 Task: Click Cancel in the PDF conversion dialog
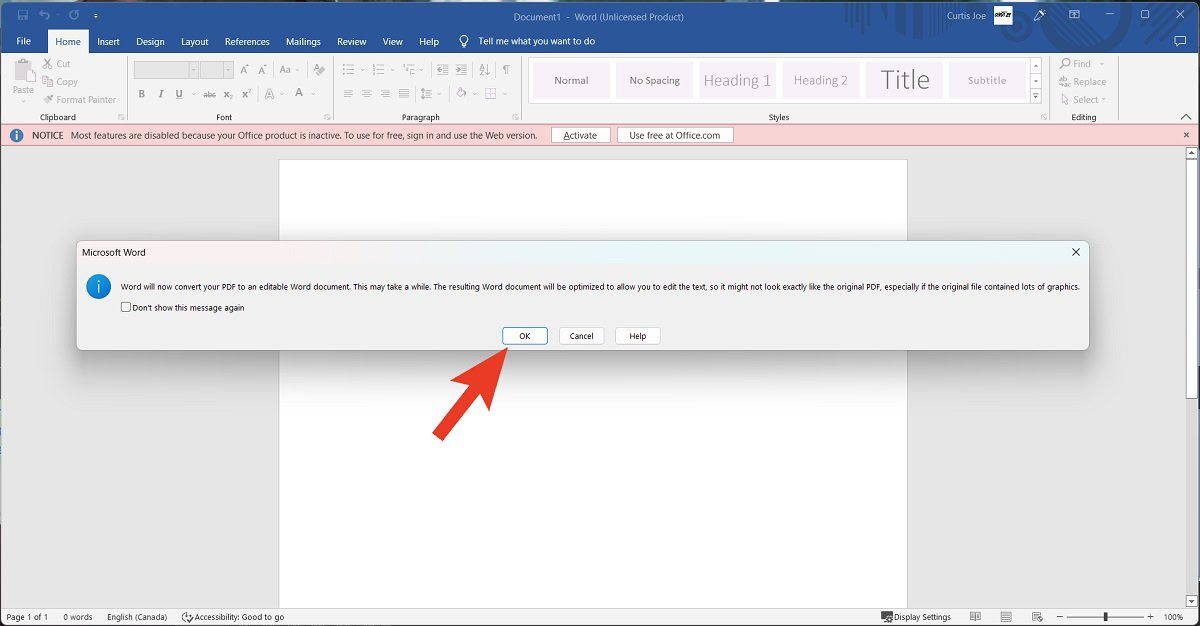click(581, 336)
